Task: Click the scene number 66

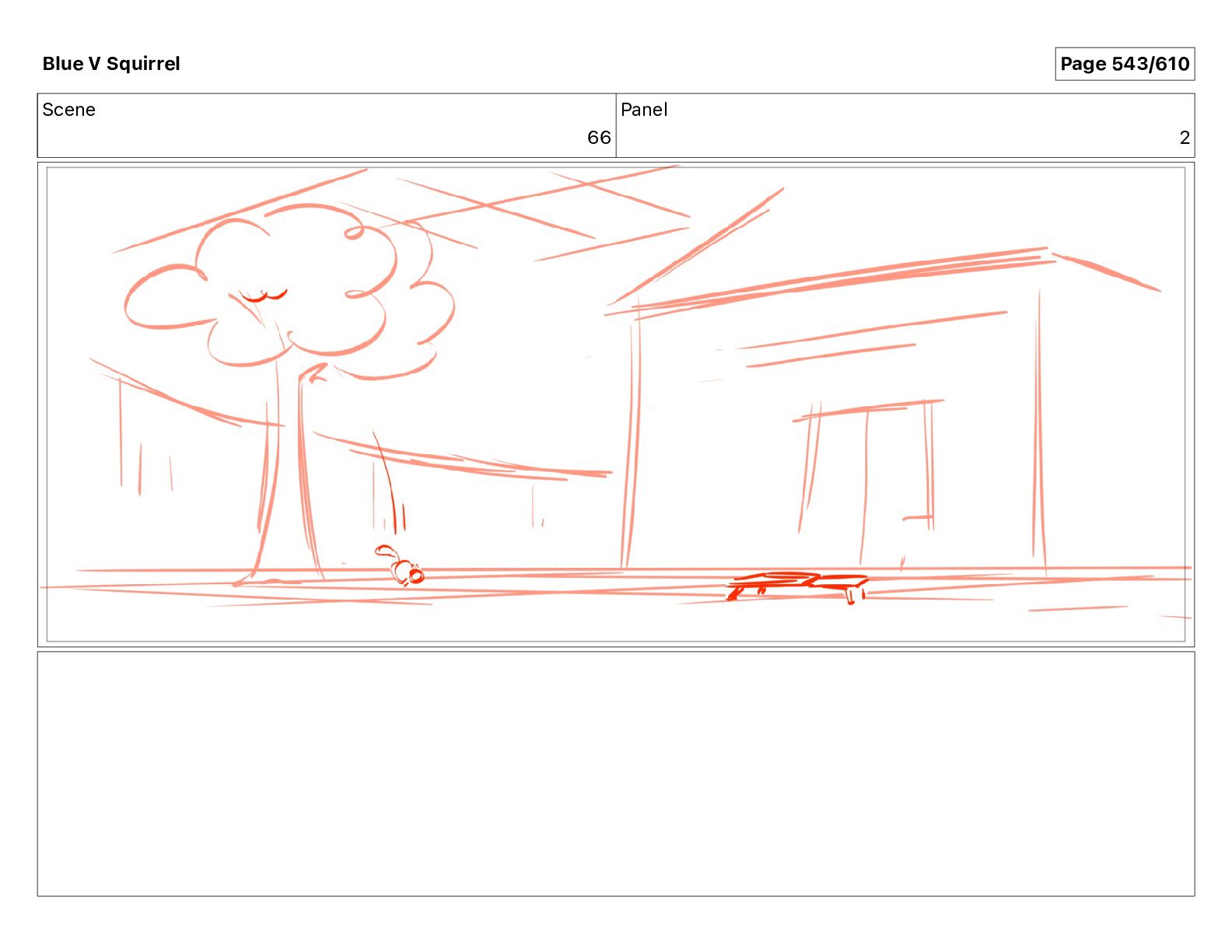Action: click(x=599, y=138)
